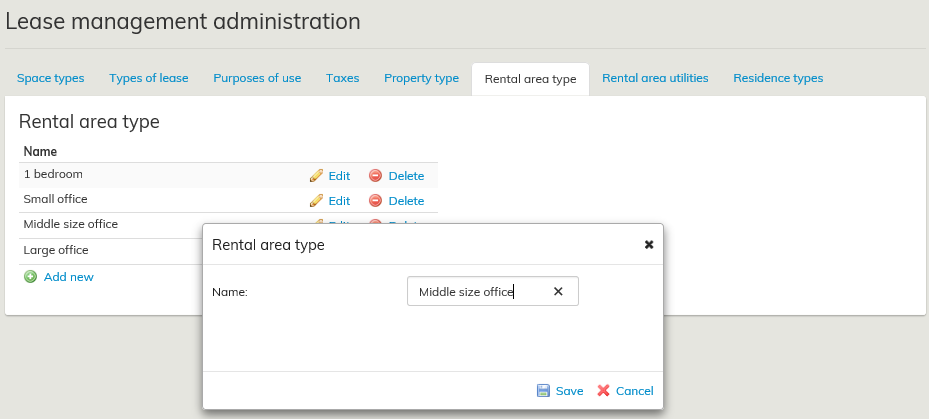This screenshot has height=419, width=929.
Task: Switch to the Space types tab
Action: [50, 78]
